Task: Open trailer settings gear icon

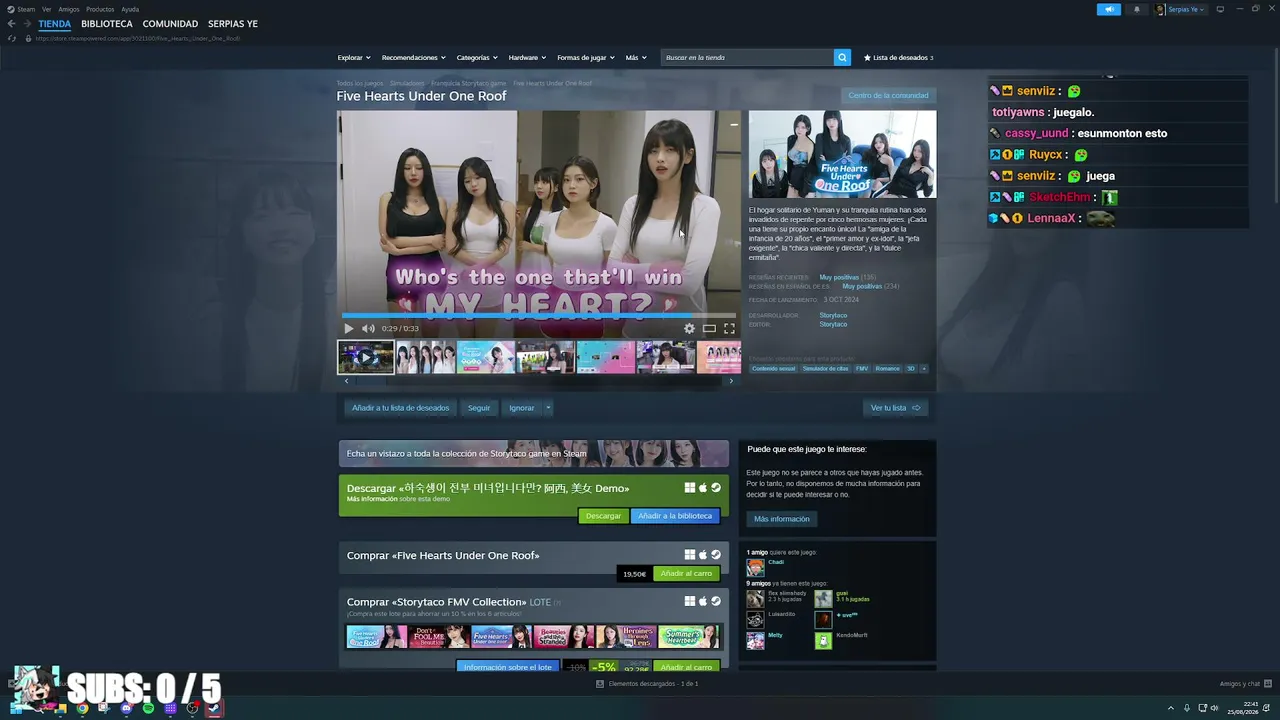Action: coord(689,328)
